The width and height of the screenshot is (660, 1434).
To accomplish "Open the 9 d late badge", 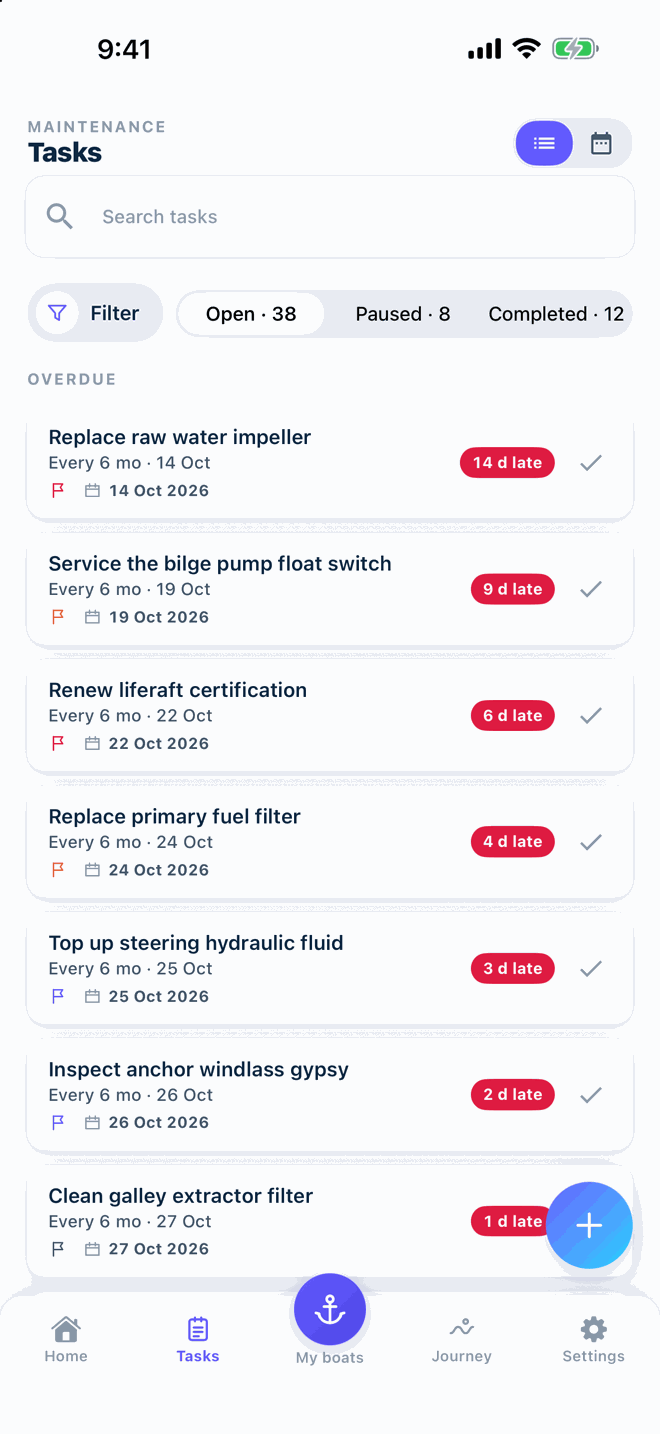I will [512, 589].
